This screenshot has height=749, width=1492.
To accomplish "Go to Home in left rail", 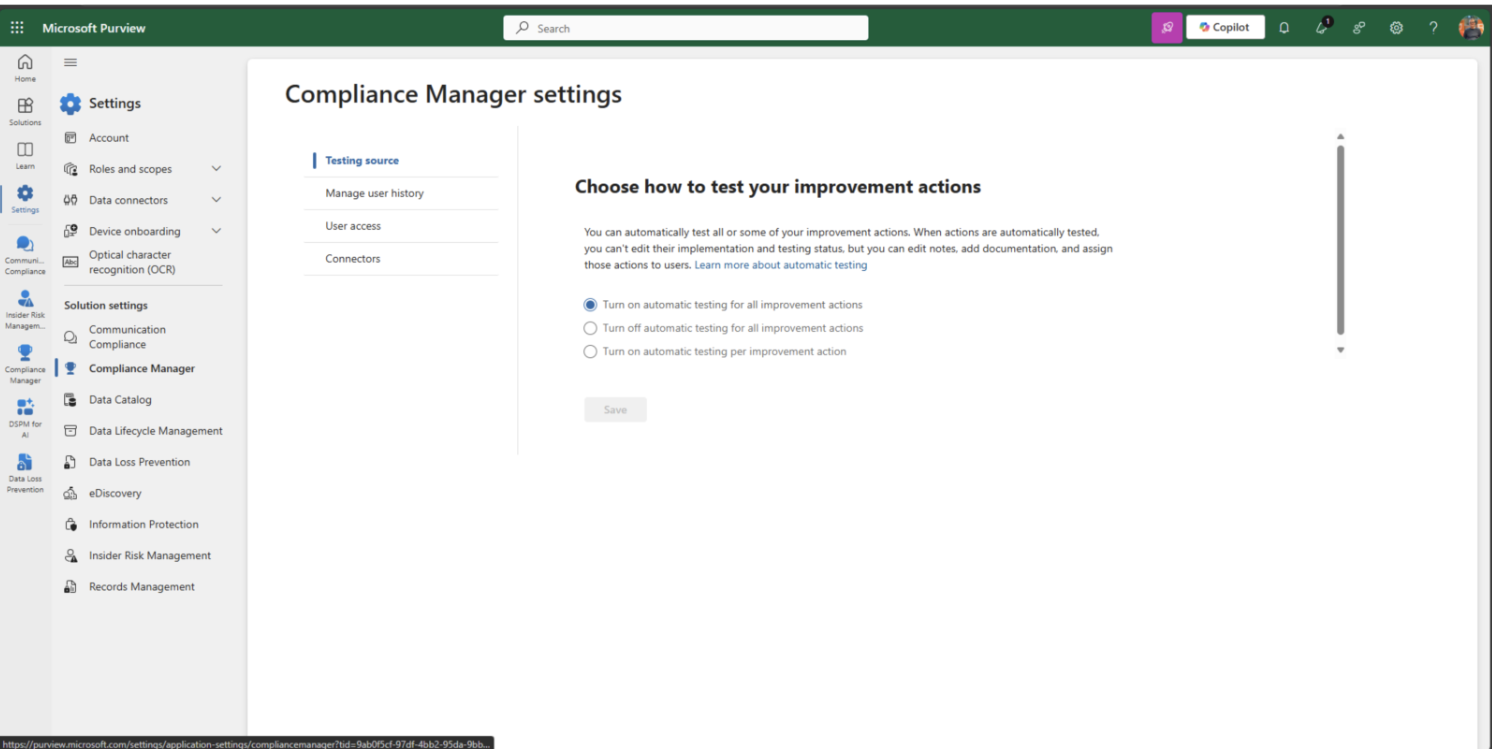I will [x=25, y=68].
